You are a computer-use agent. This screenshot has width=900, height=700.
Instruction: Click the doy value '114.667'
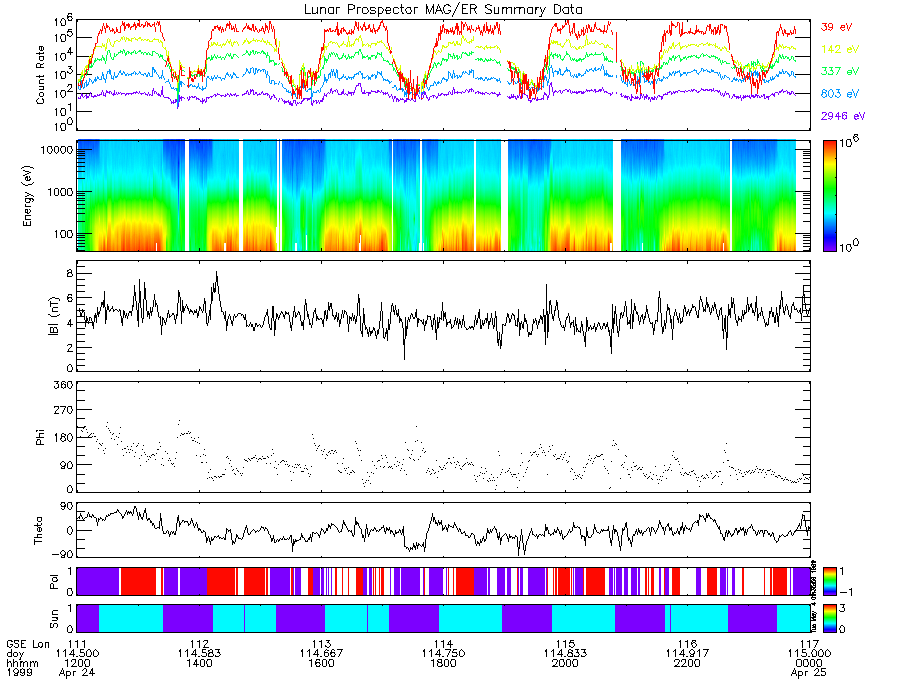click(x=321, y=654)
